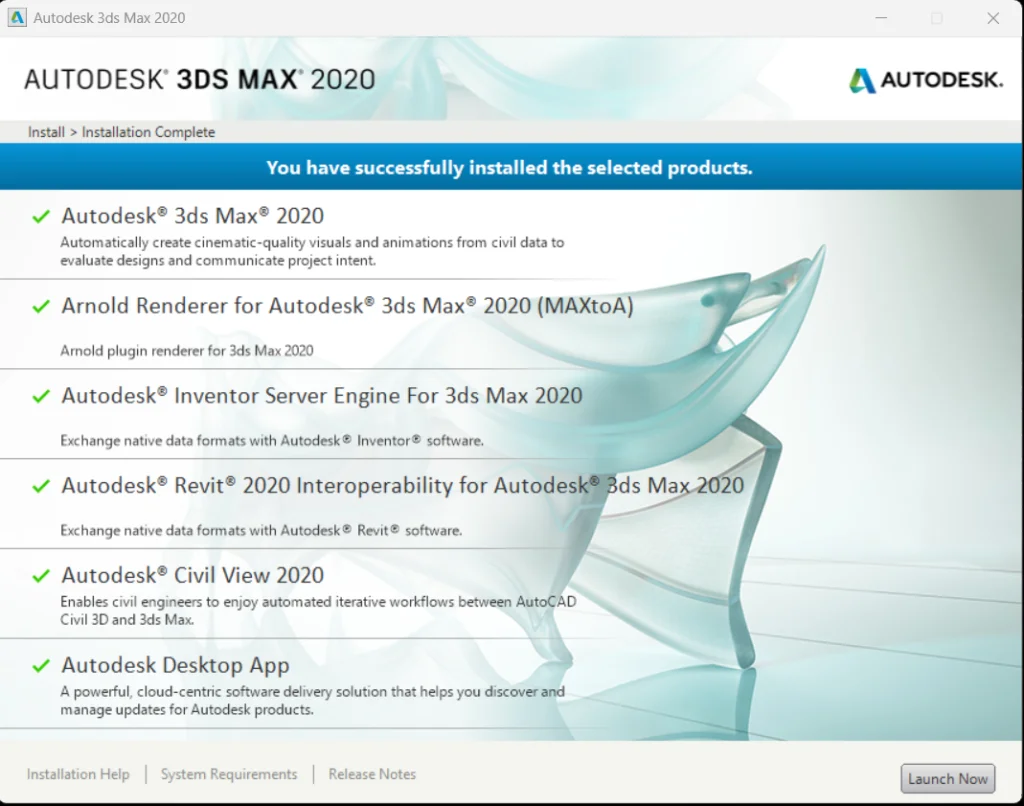Open the System Requirements link
The width and height of the screenshot is (1024, 806).
tap(229, 774)
